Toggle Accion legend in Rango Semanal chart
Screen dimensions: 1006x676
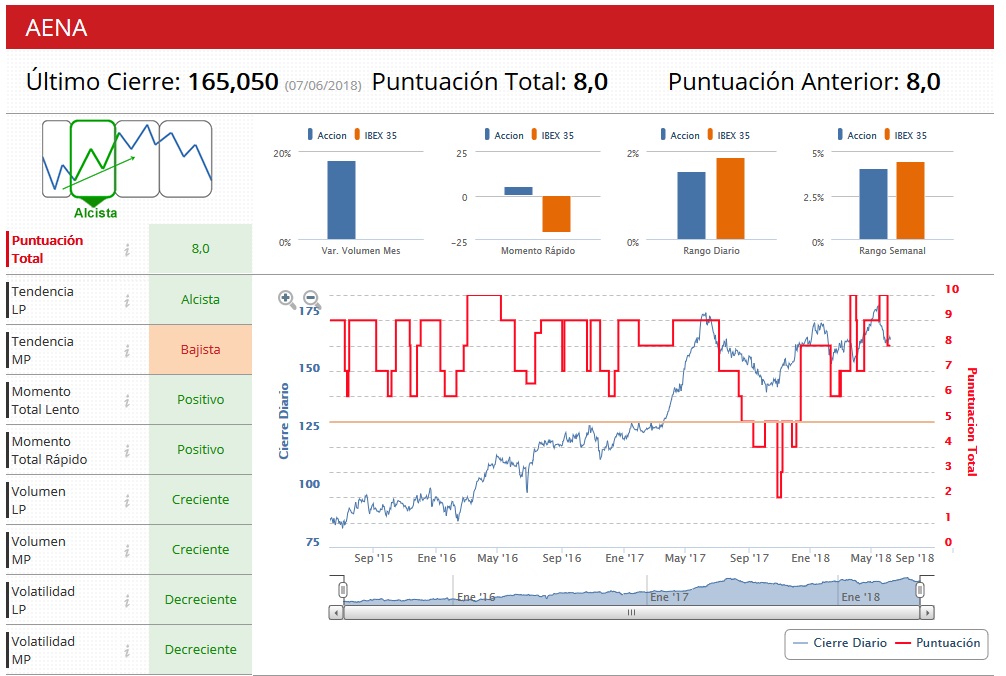pos(857,135)
